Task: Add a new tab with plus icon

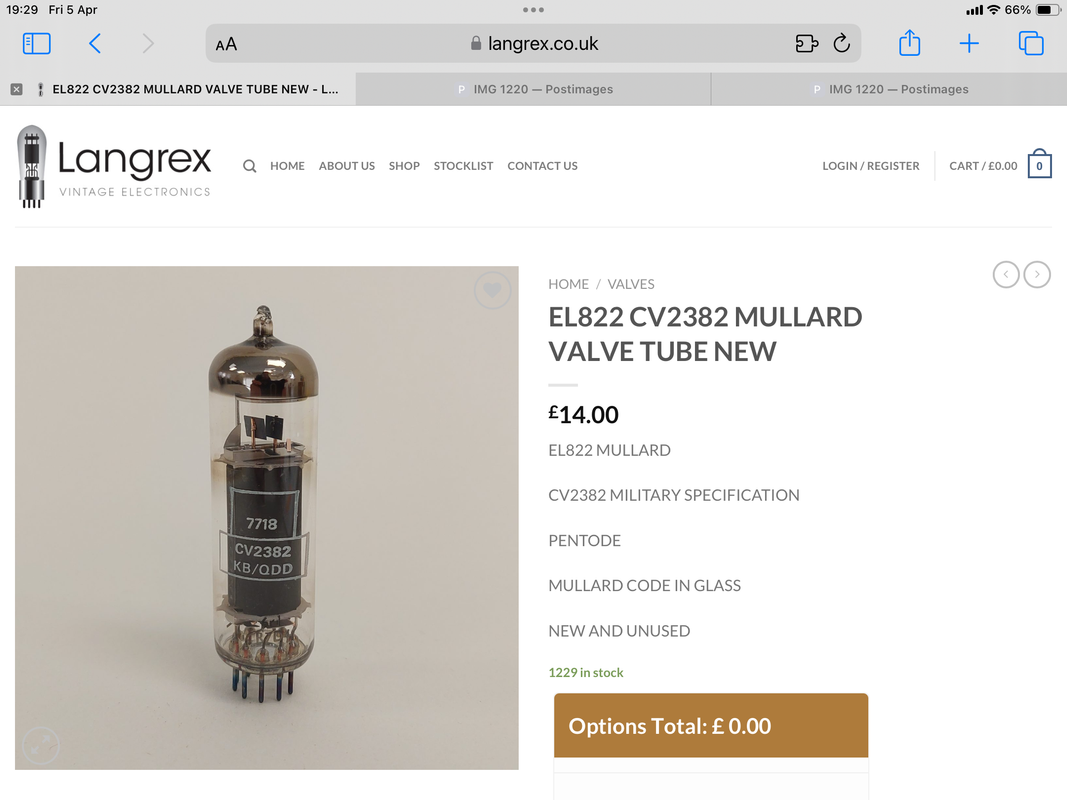Action: (x=969, y=44)
